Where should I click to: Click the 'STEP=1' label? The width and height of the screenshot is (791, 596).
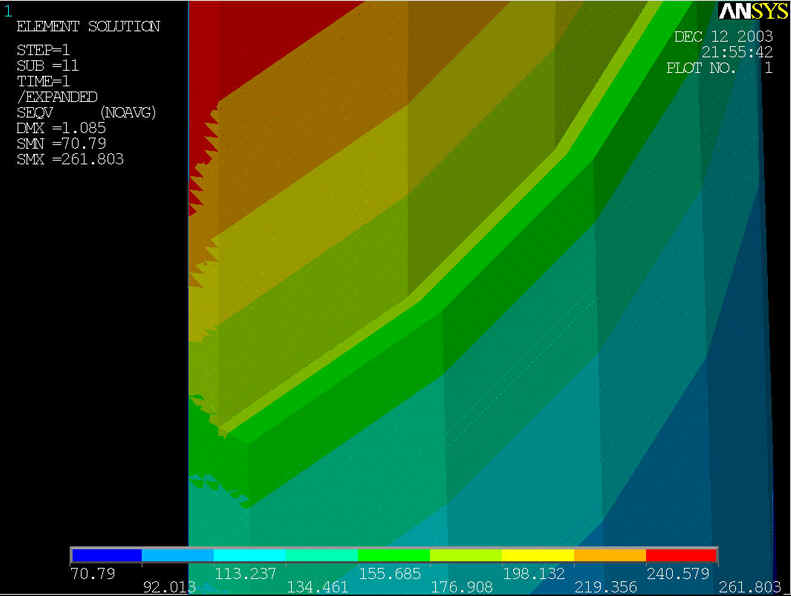(x=43, y=50)
